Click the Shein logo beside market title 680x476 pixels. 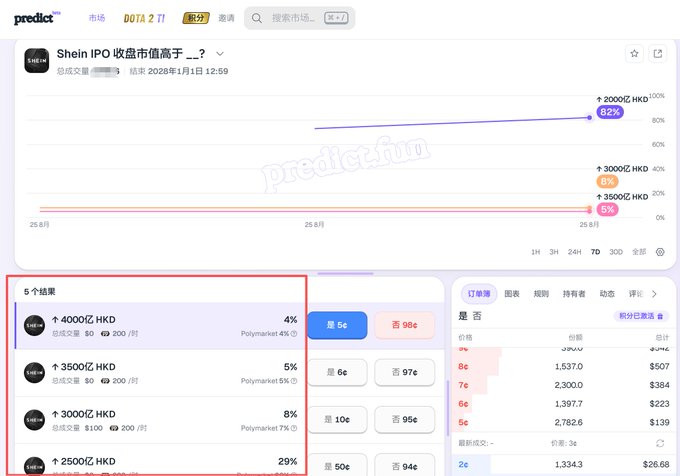click(x=36, y=60)
